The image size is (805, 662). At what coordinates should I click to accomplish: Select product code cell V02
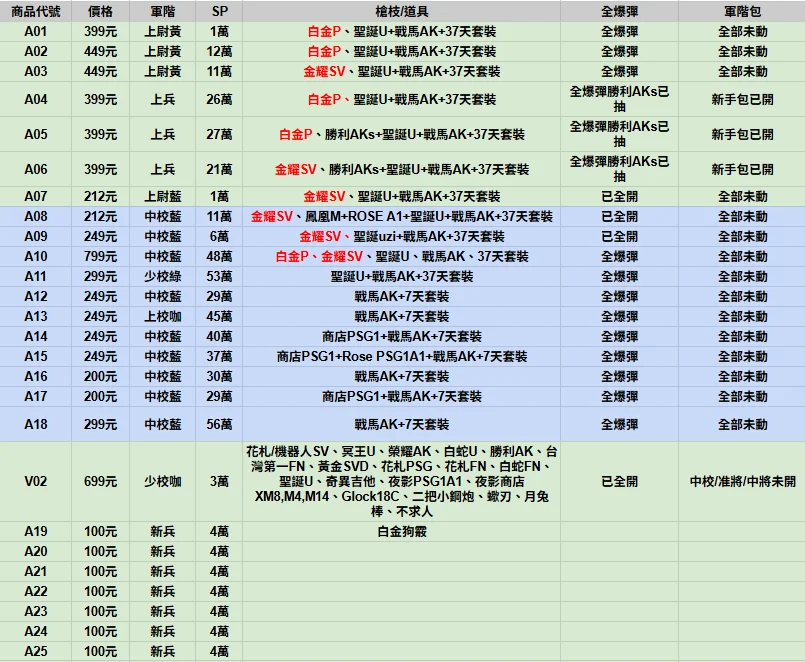36,482
